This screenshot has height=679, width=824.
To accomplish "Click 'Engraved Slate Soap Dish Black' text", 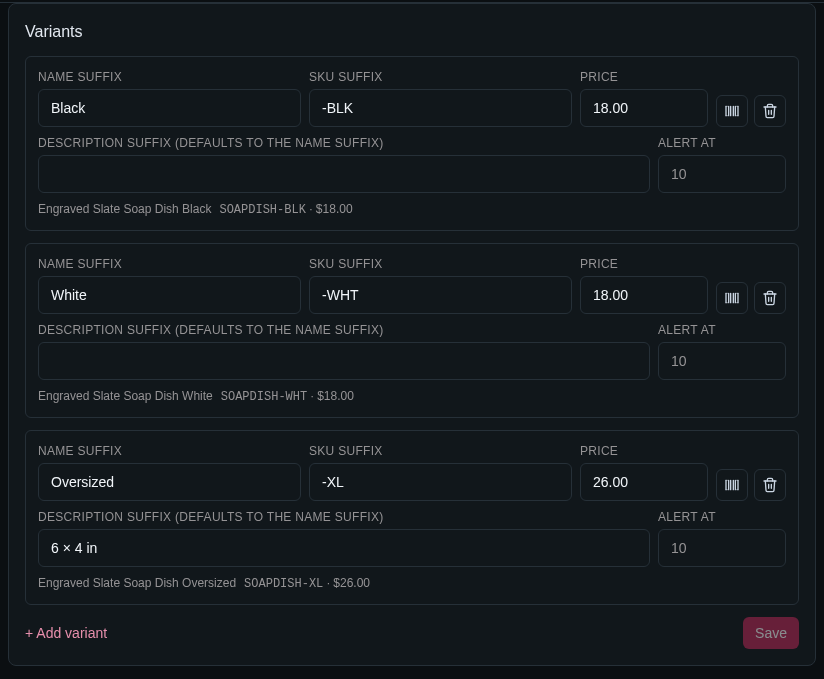I will [x=125, y=209].
